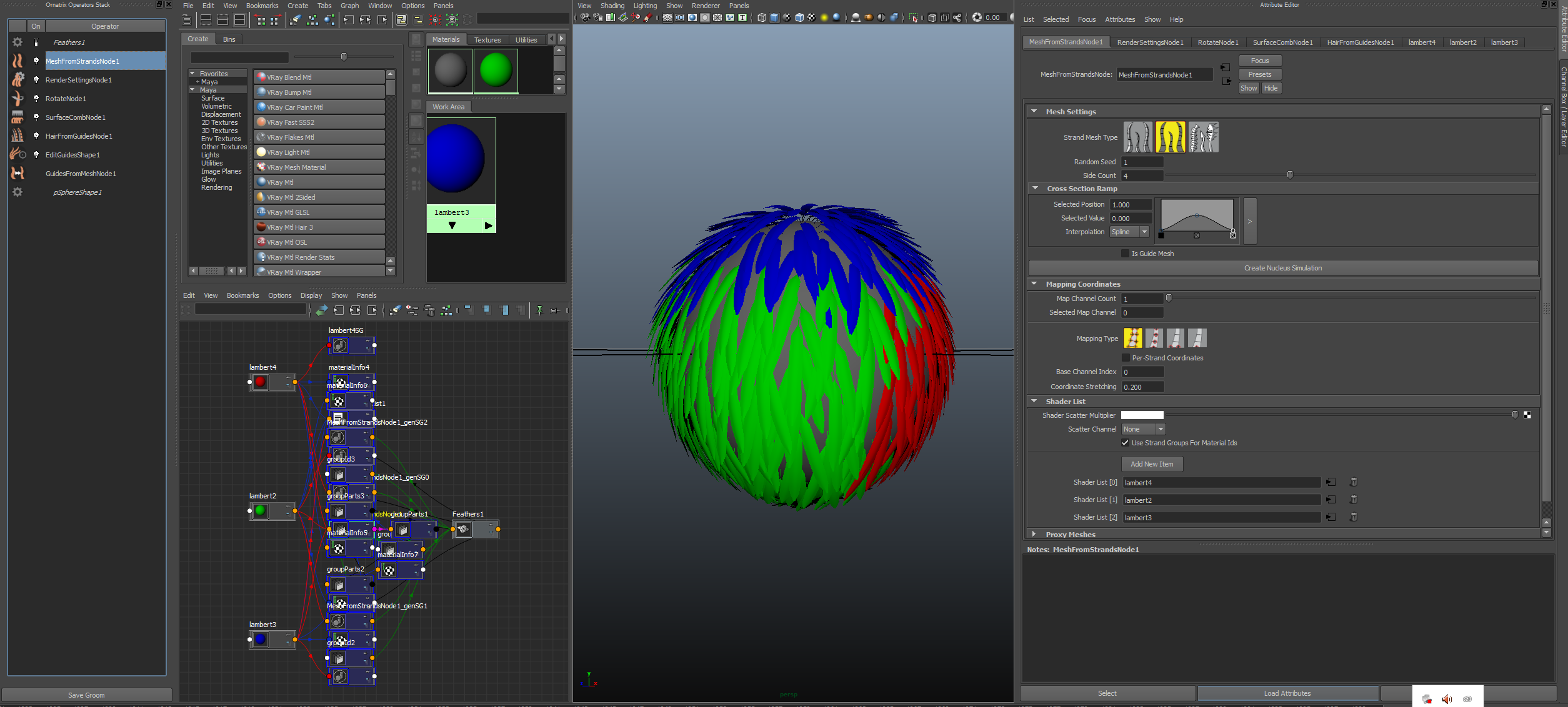Select the second Strand Mesh Type icon

pos(1170,137)
